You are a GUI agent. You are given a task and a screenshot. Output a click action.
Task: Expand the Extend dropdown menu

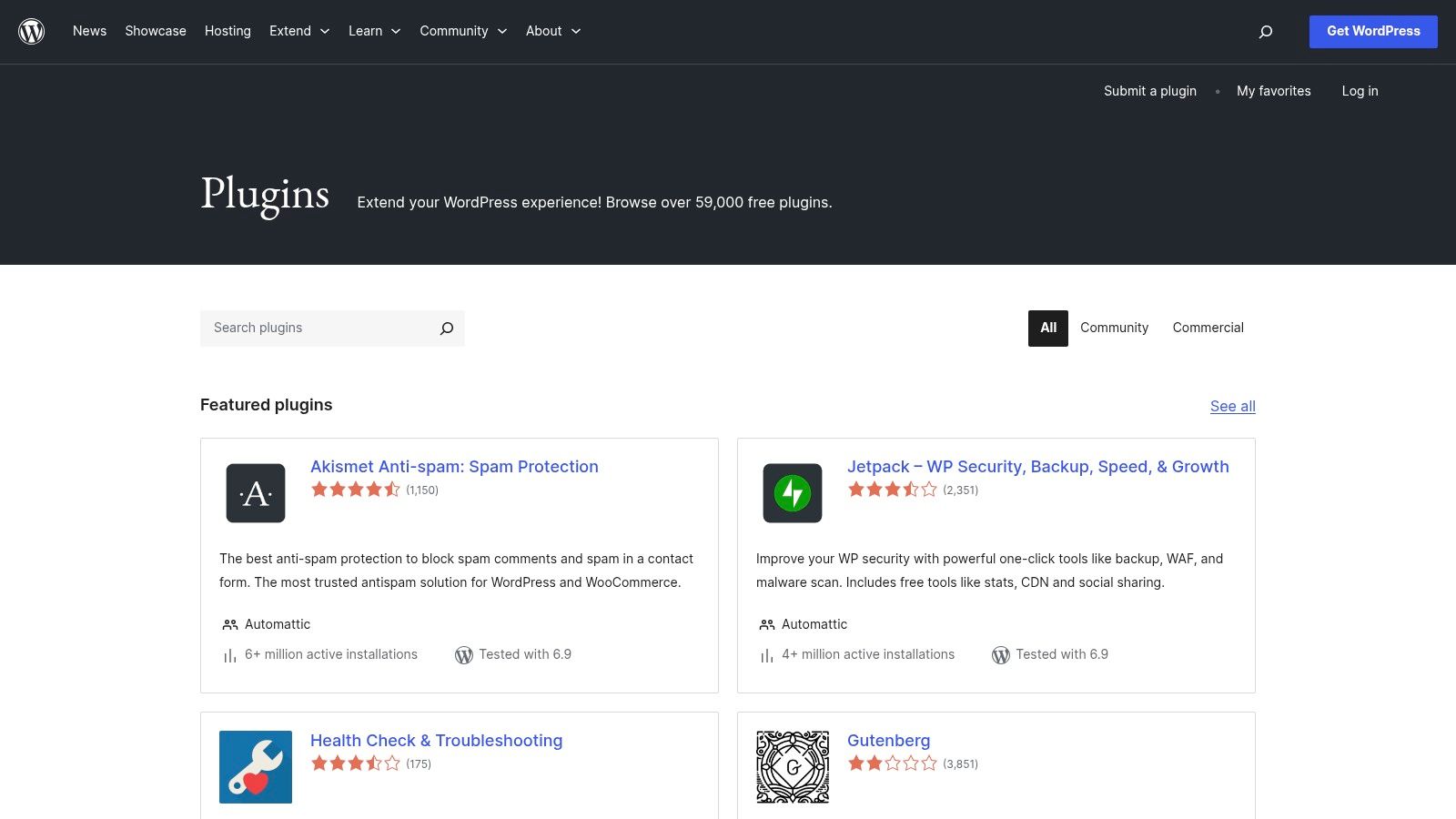[x=298, y=31]
